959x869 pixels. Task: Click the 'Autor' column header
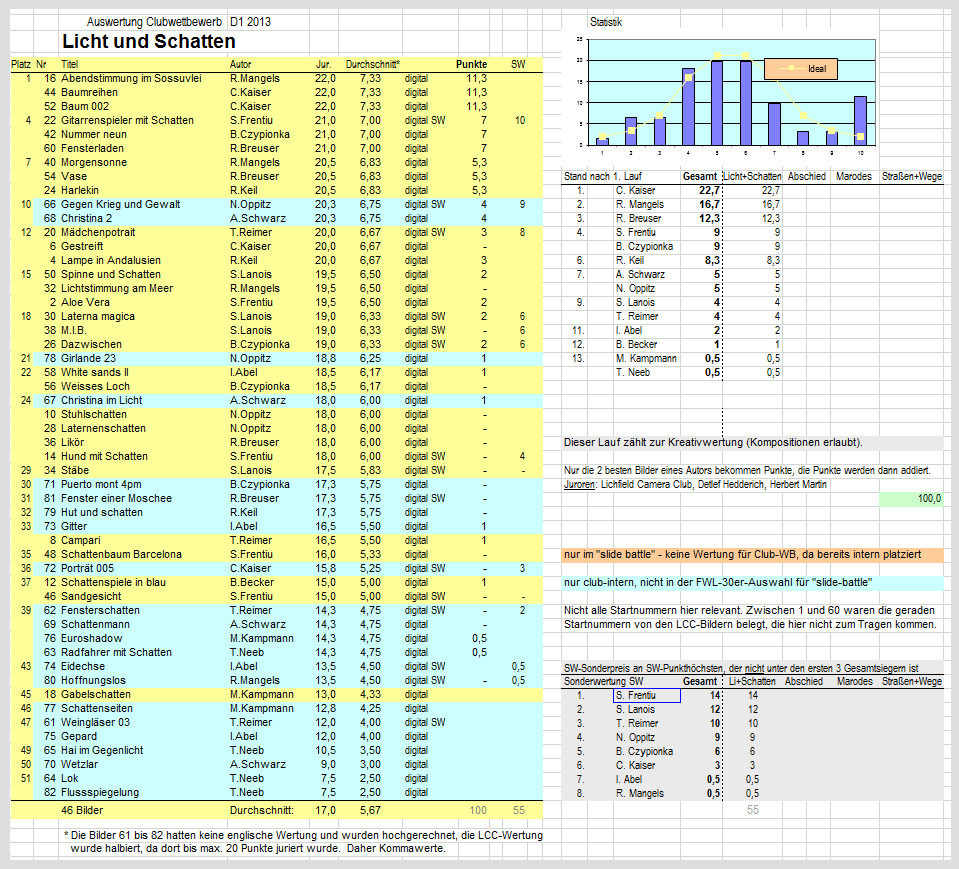(x=240, y=64)
